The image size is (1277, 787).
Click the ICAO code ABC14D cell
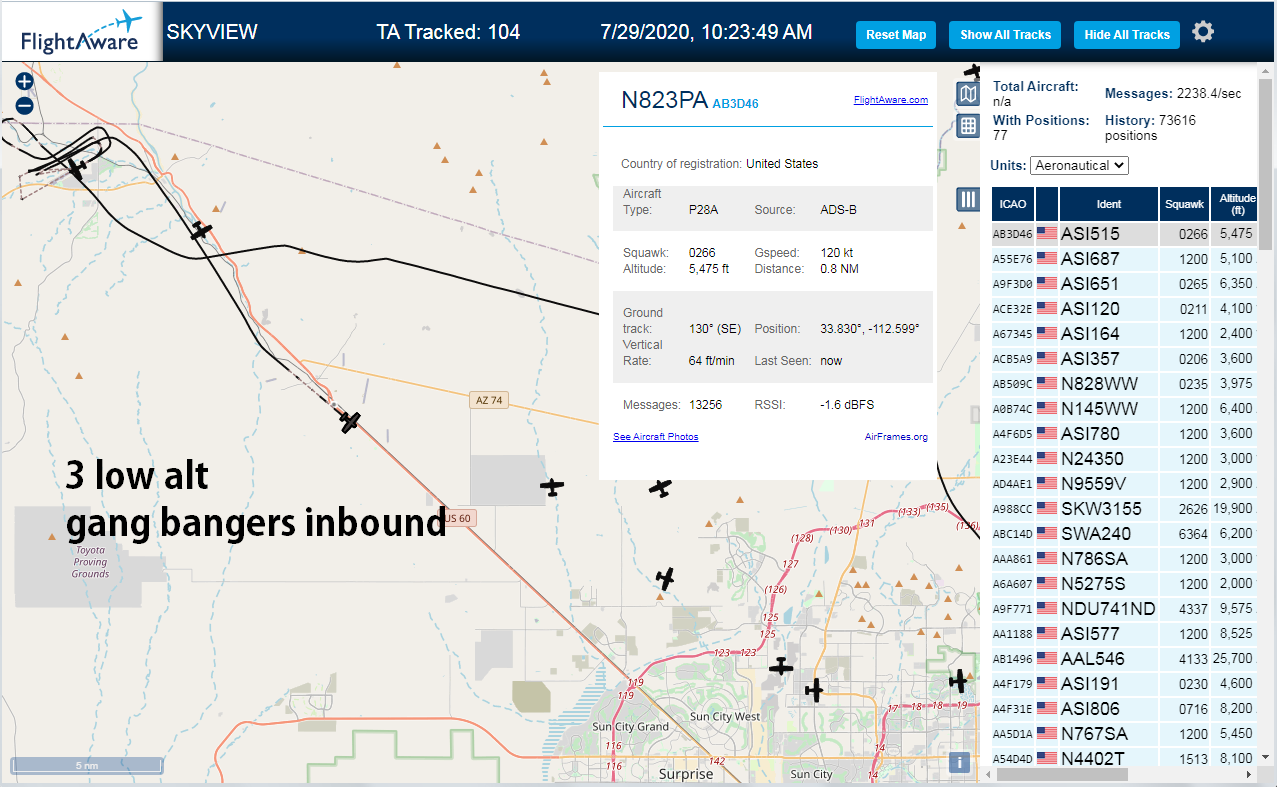point(1012,534)
